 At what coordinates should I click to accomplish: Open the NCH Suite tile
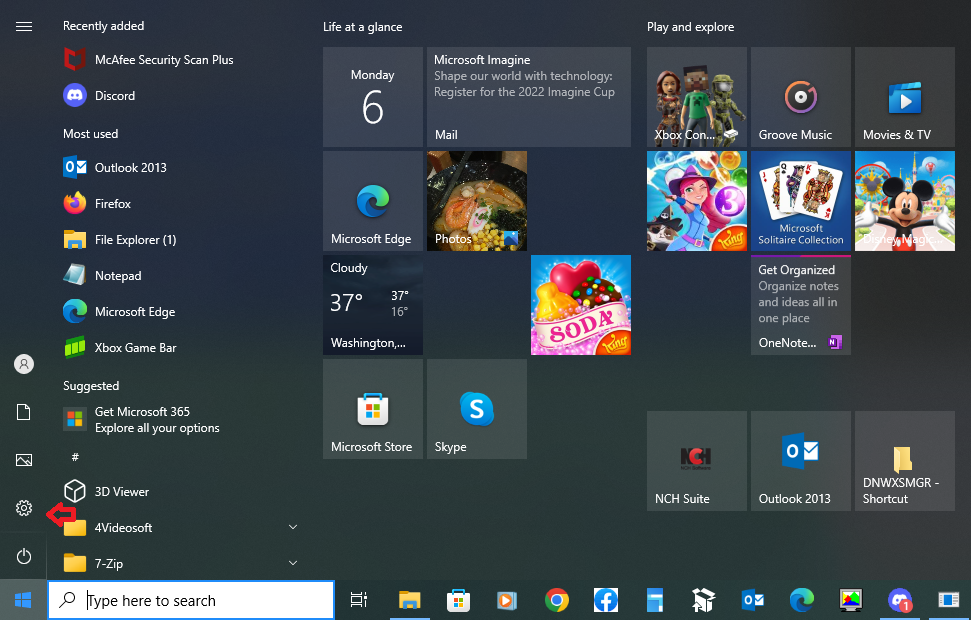tap(697, 461)
